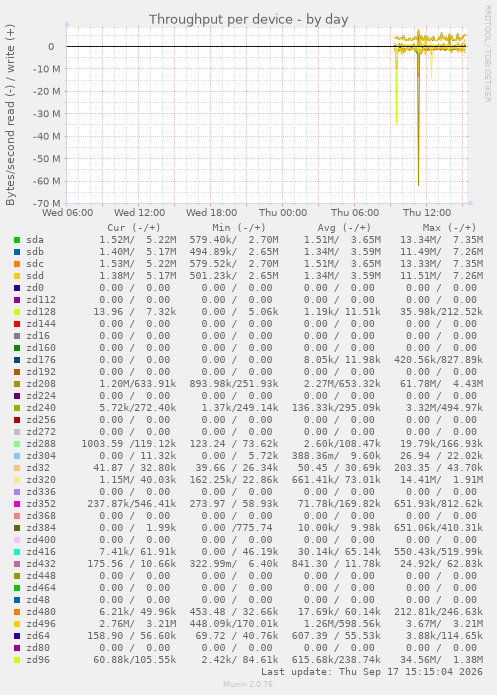Screen dimensions: 497x695
Task: Click the zd496 current value '2.76M/ 3.21M'
Action: 137,623
